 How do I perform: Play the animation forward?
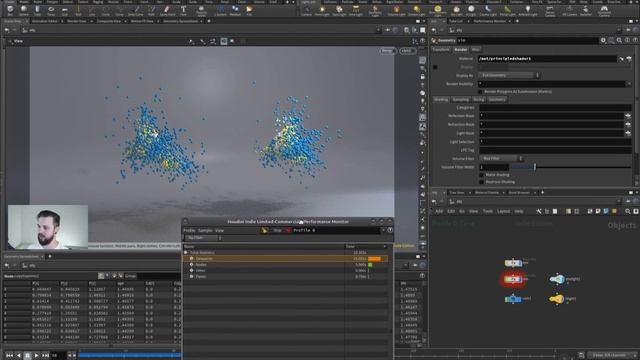click(36, 356)
